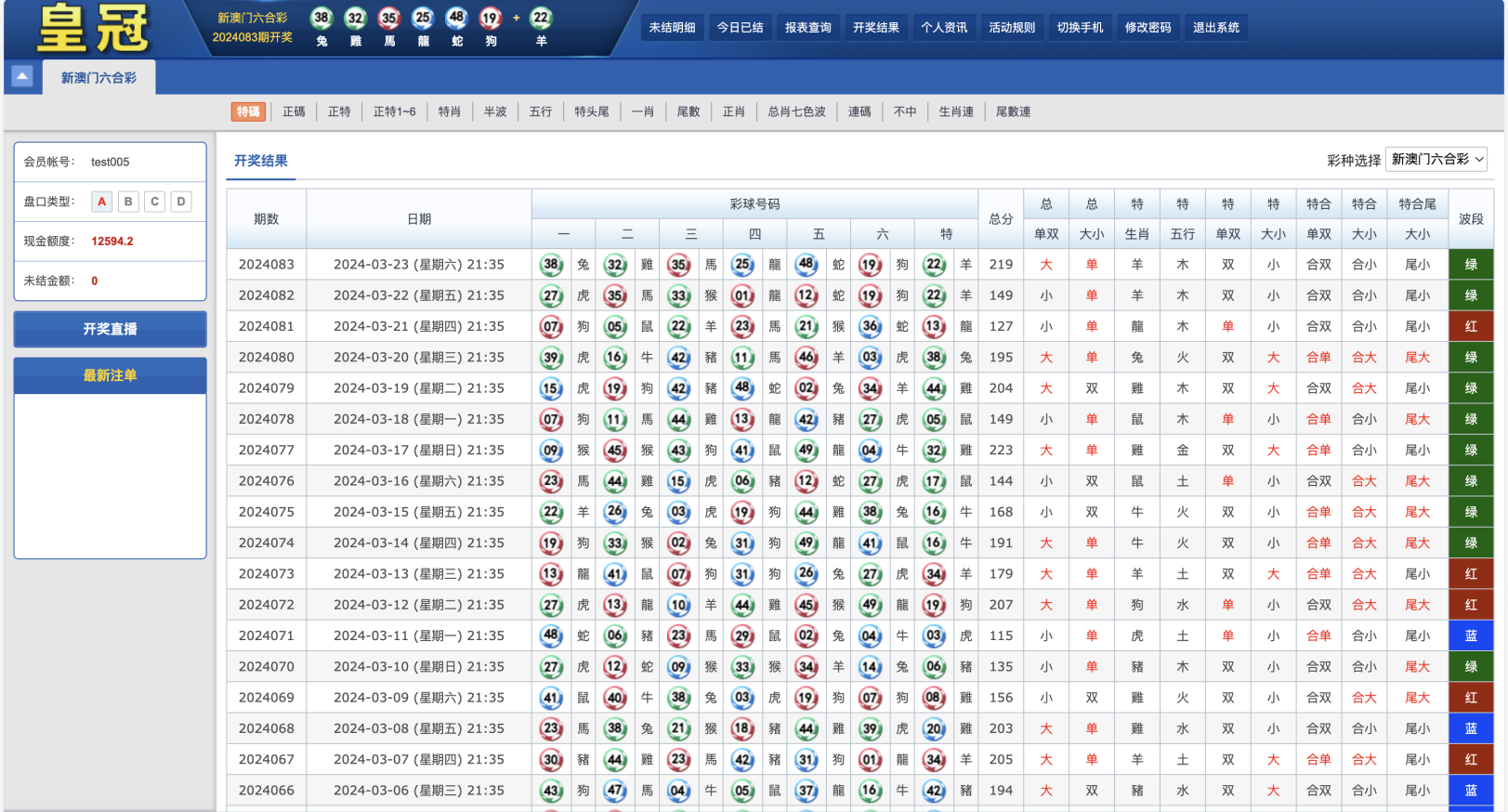
Task: Click the 今日已结 button
Action: point(741,28)
